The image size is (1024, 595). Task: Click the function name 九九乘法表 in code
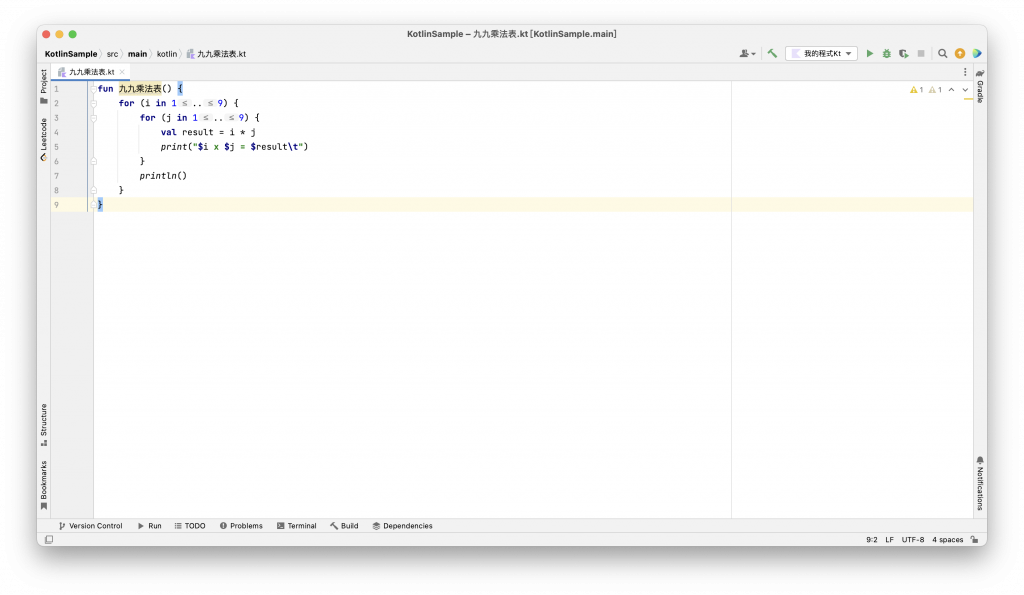140,89
